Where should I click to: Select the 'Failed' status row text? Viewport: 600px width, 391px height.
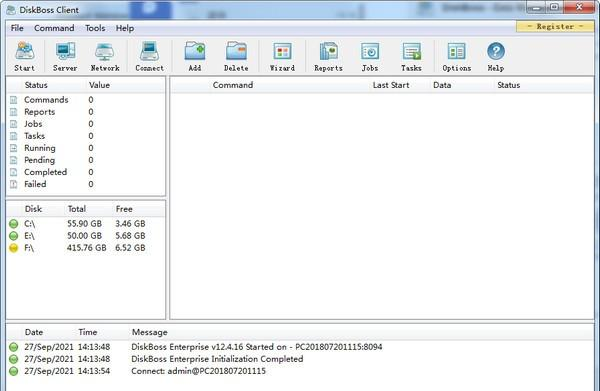[35, 184]
